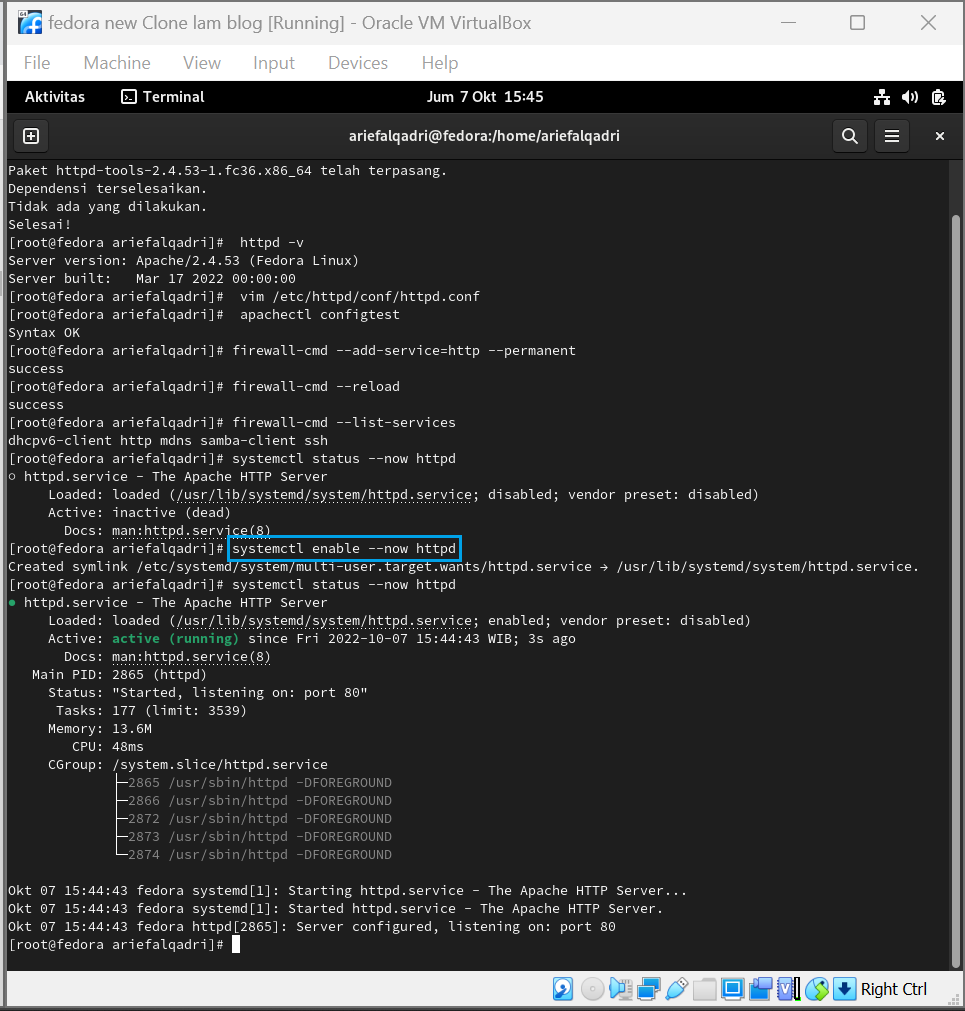This screenshot has width=965, height=1011.
Task: Click the Aktivitas overview button
Action: click(55, 97)
